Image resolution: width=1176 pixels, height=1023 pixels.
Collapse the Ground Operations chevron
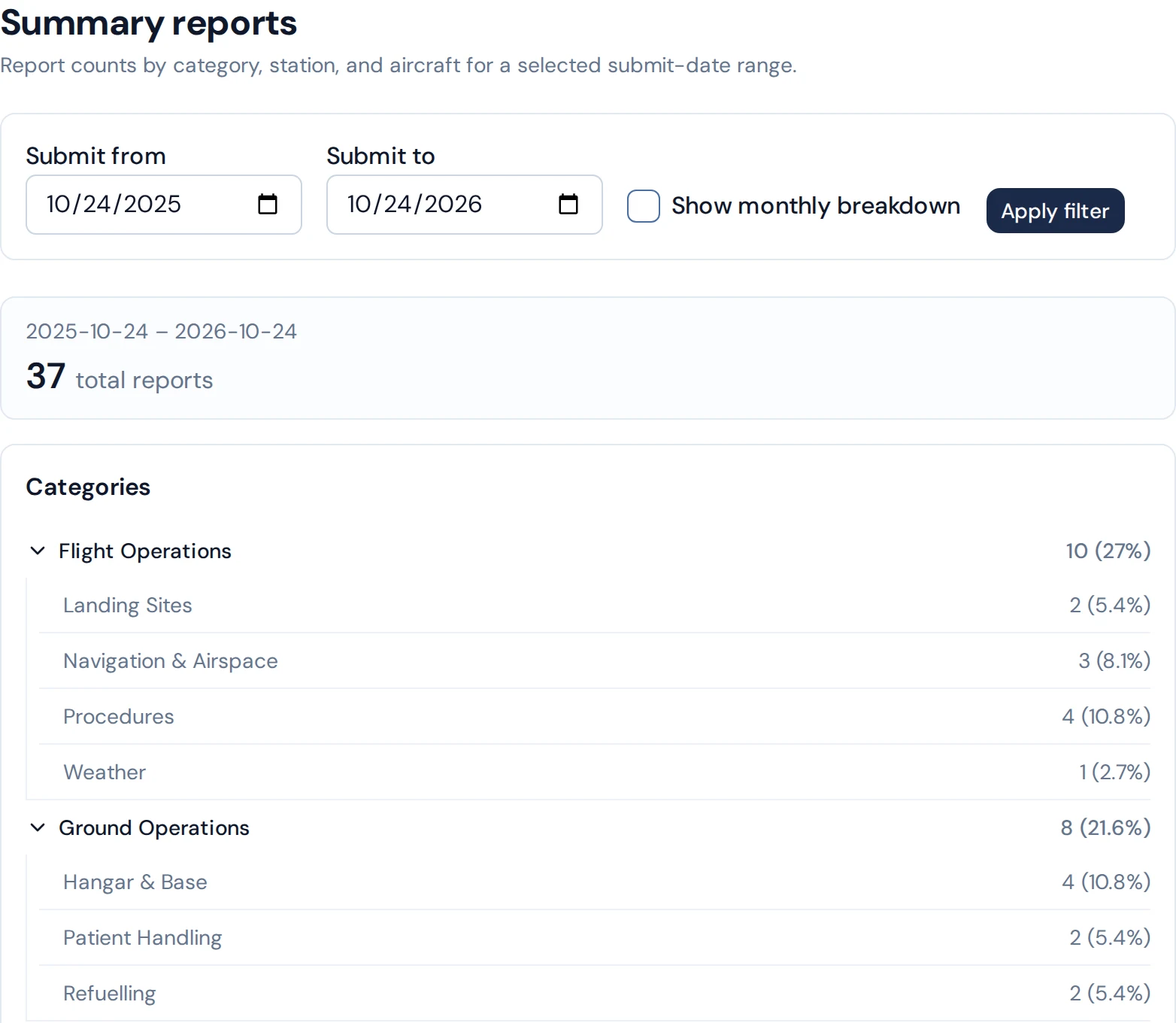pyautogui.click(x=38, y=827)
